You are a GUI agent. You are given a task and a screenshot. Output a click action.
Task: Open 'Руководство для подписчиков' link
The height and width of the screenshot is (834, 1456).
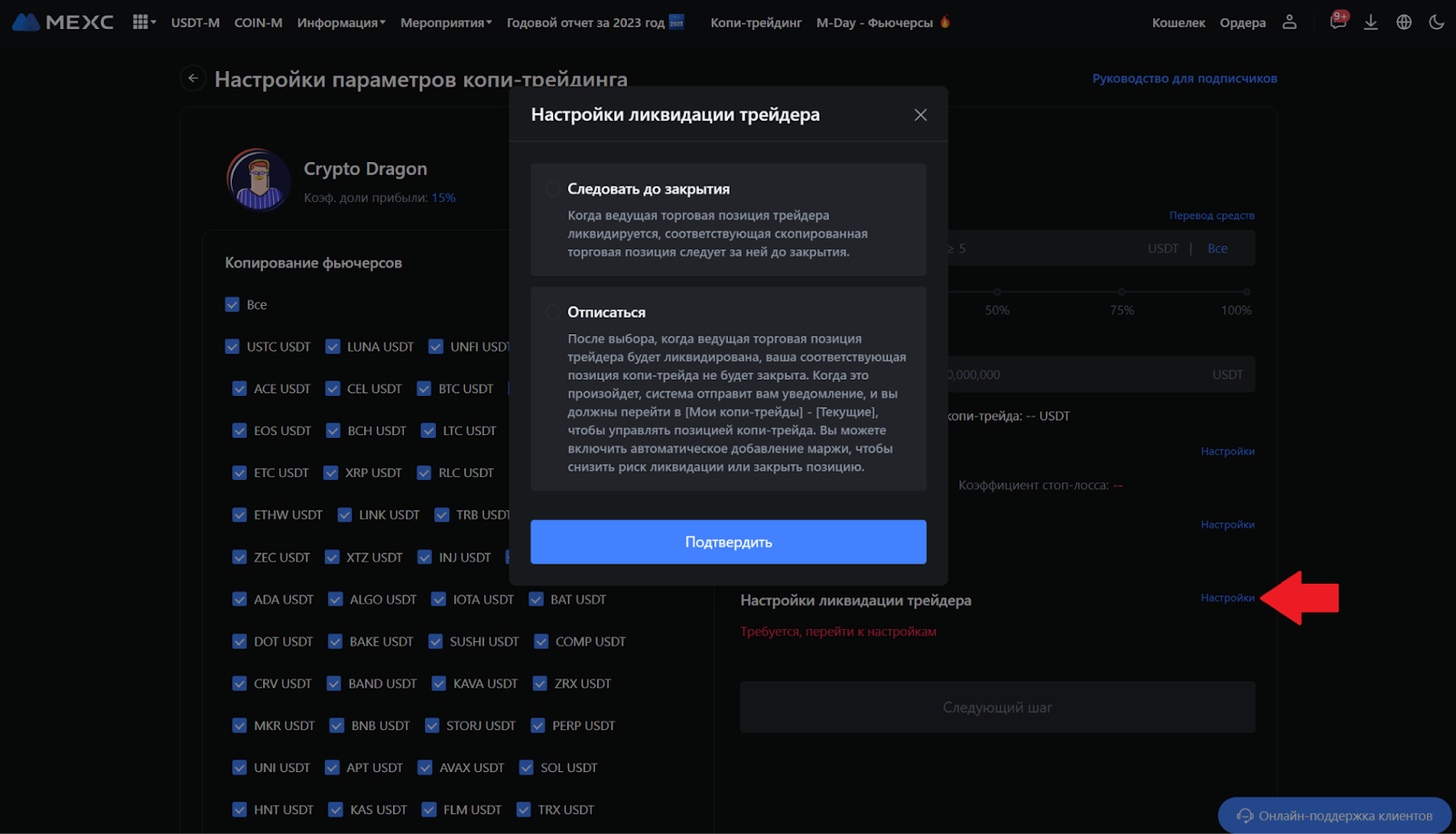click(x=1184, y=78)
